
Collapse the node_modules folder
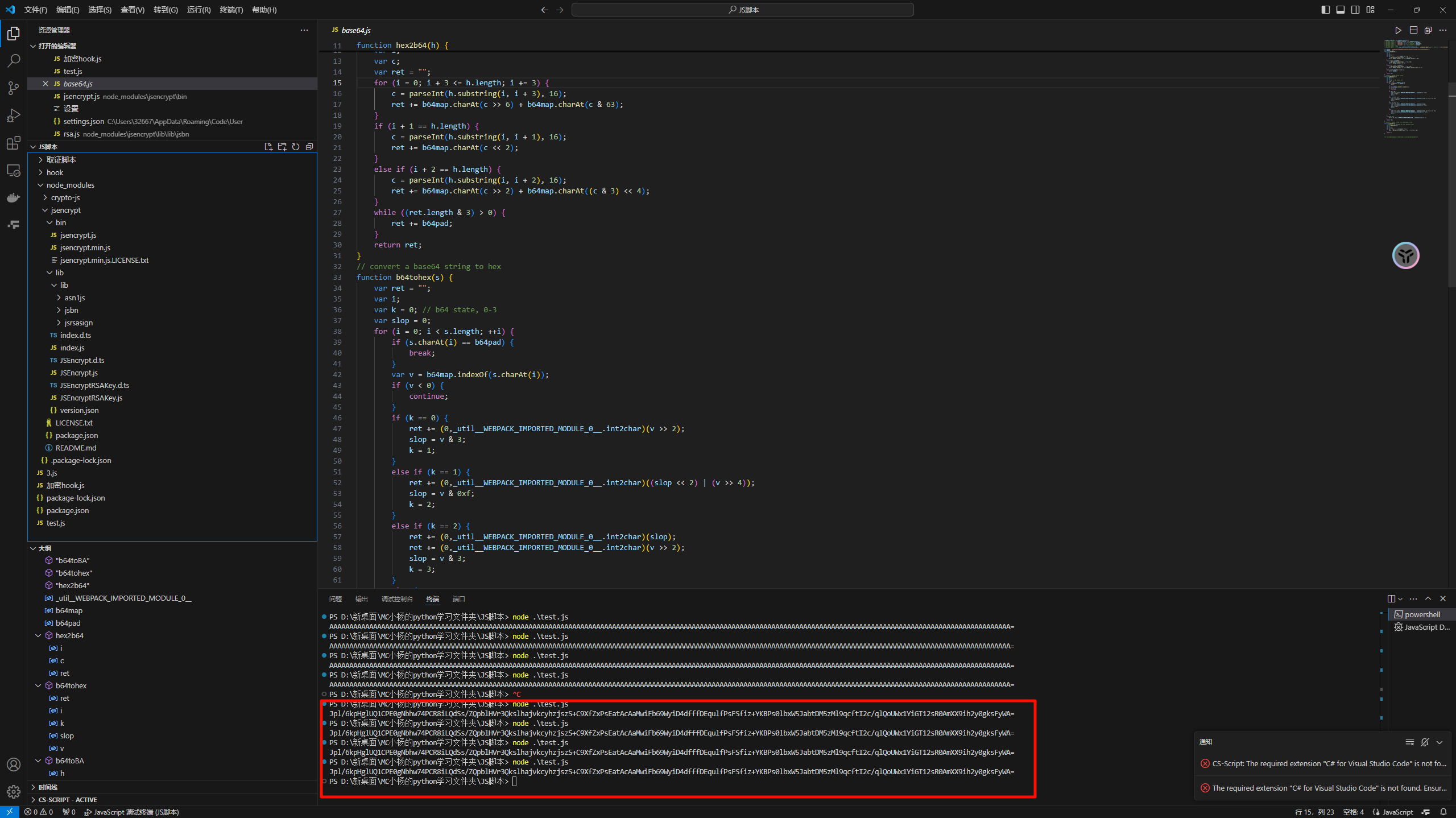(x=70, y=185)
